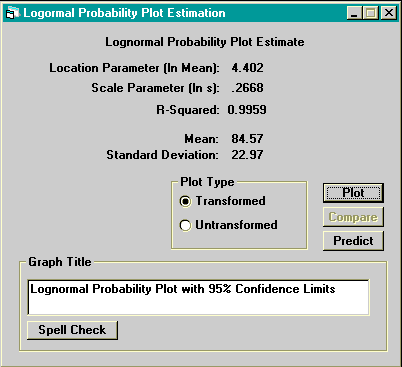The height and width of the screenshot is (367, 402).
Task: Click the Lognormal Probability Plot Estimate heading
Action: click(205, 42)
